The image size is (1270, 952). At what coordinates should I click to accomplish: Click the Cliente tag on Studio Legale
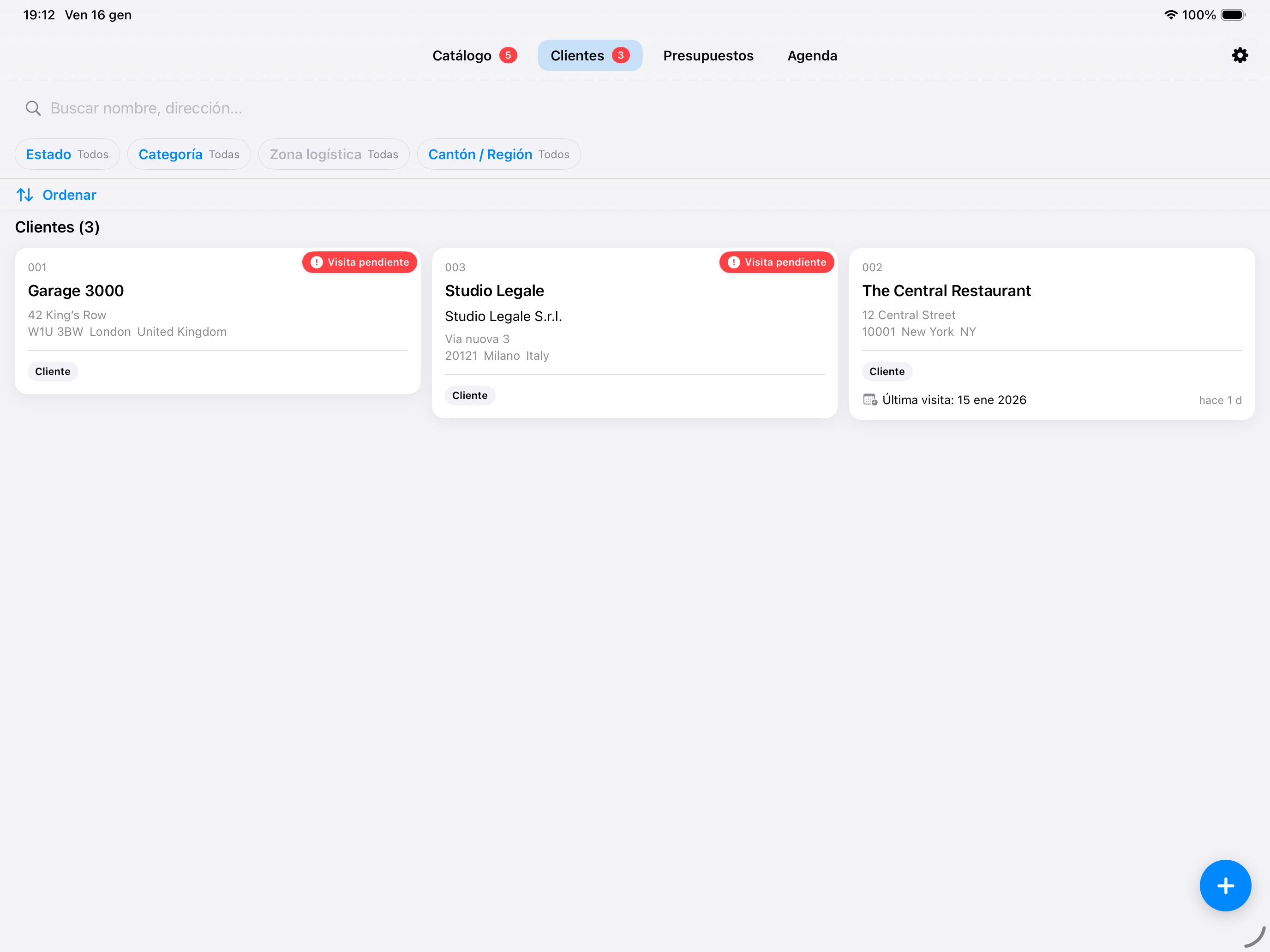[x=470, y=395]
